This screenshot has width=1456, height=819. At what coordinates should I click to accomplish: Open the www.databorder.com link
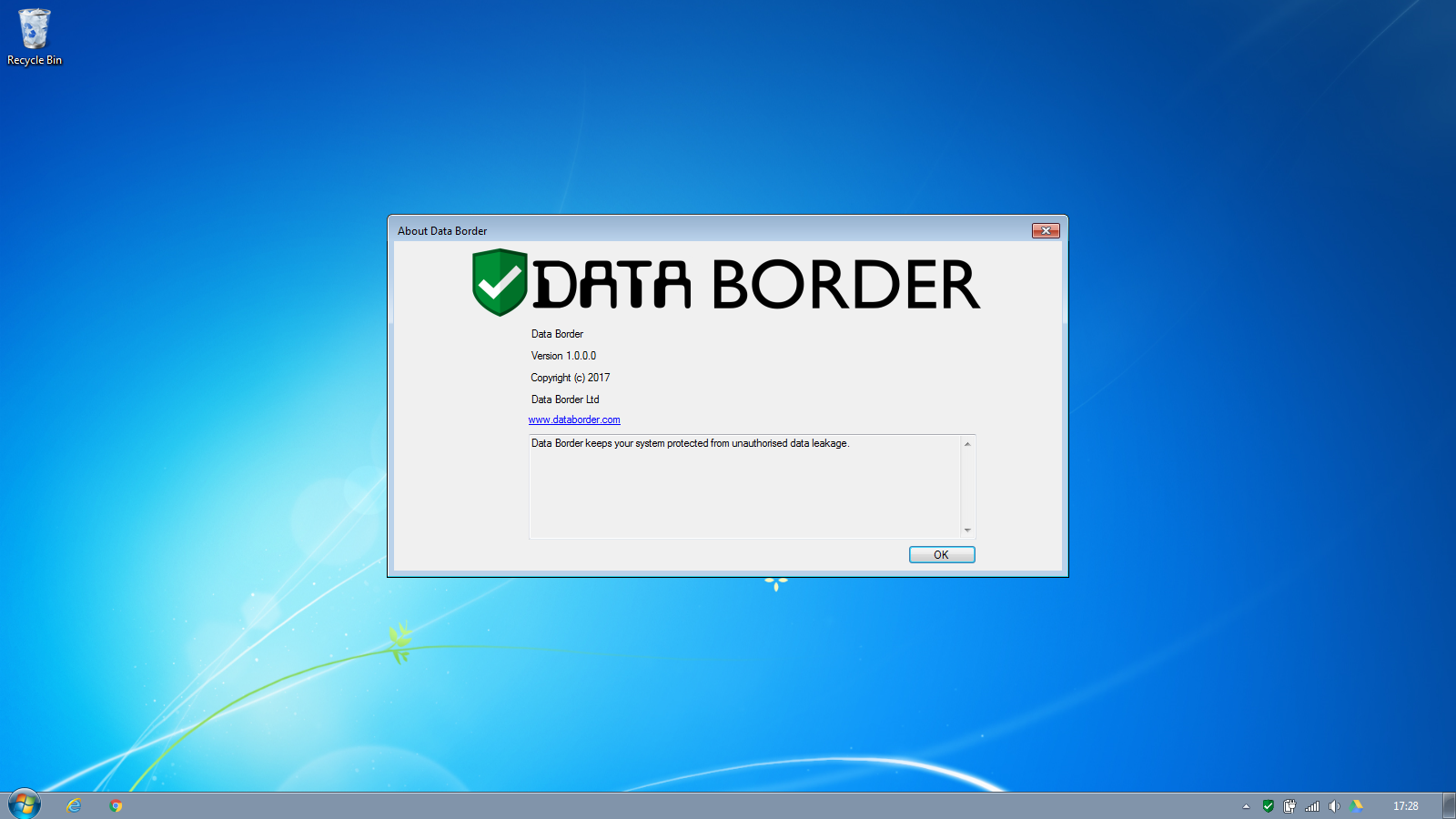(x=574, y=420)
